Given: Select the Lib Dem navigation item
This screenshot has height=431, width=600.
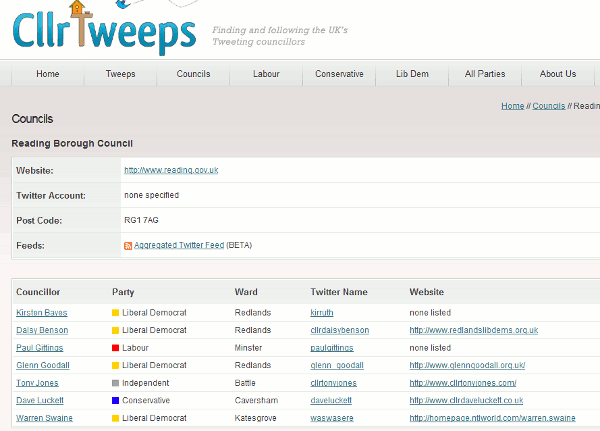Looking at the screenshot, I should coord(412,74).
